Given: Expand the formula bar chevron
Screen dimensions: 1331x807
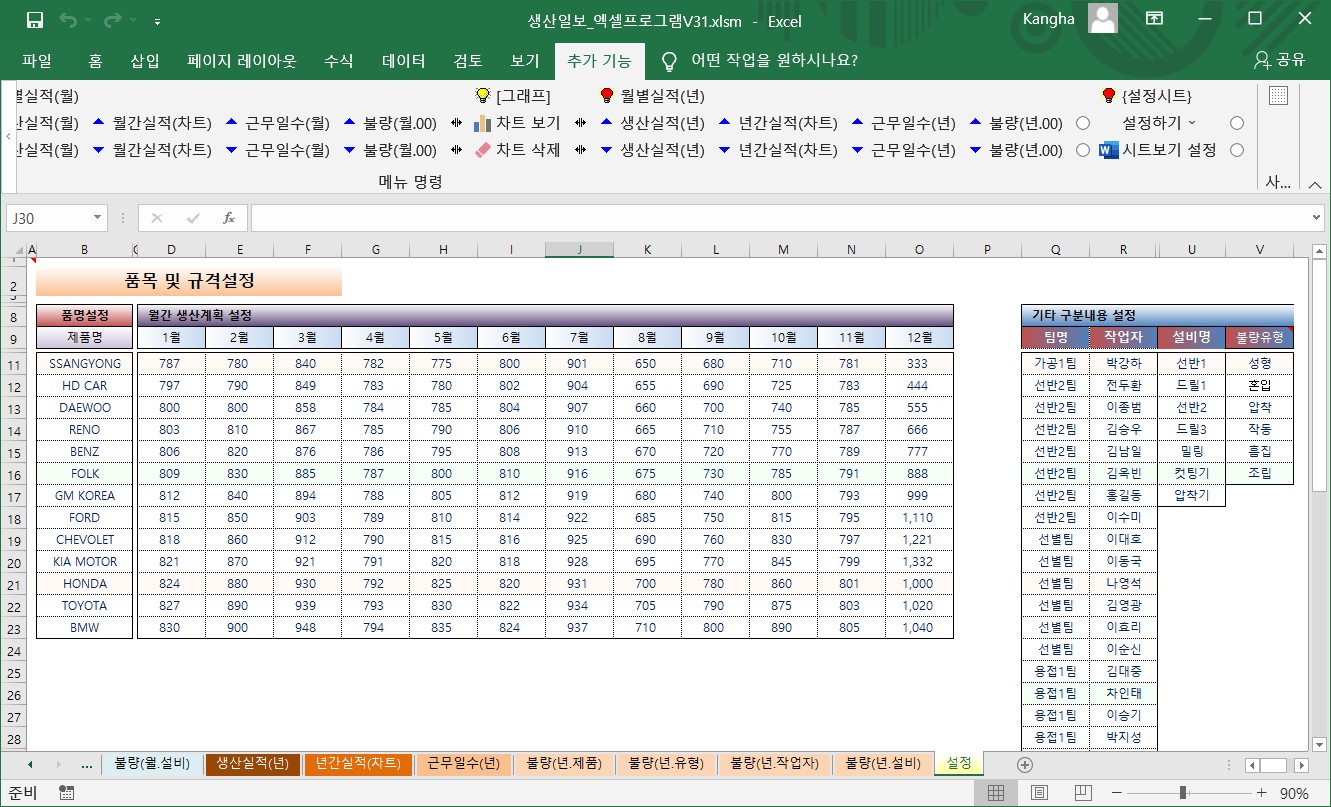Looking at the screenshot, I should (1315, 218).
